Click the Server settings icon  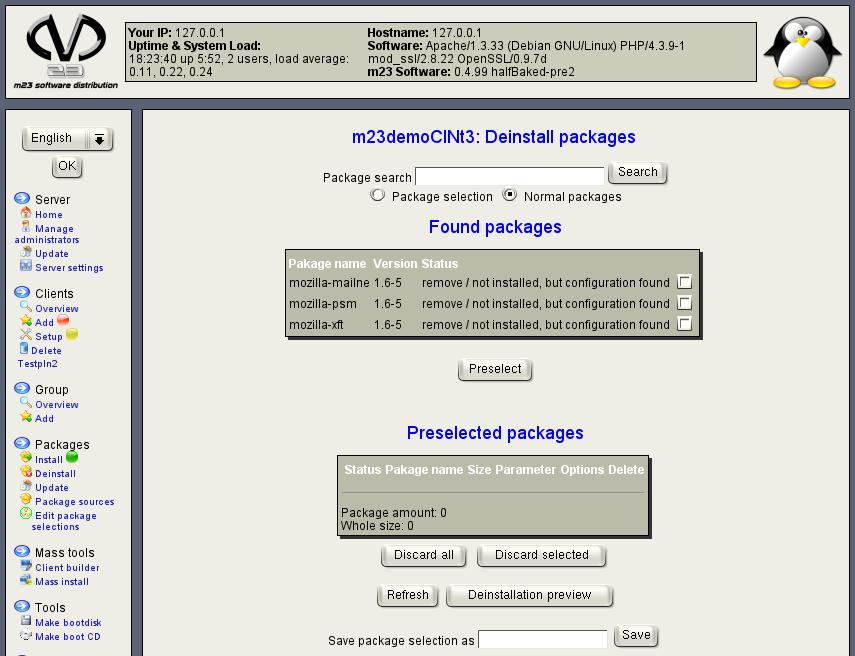click(26, 266)
